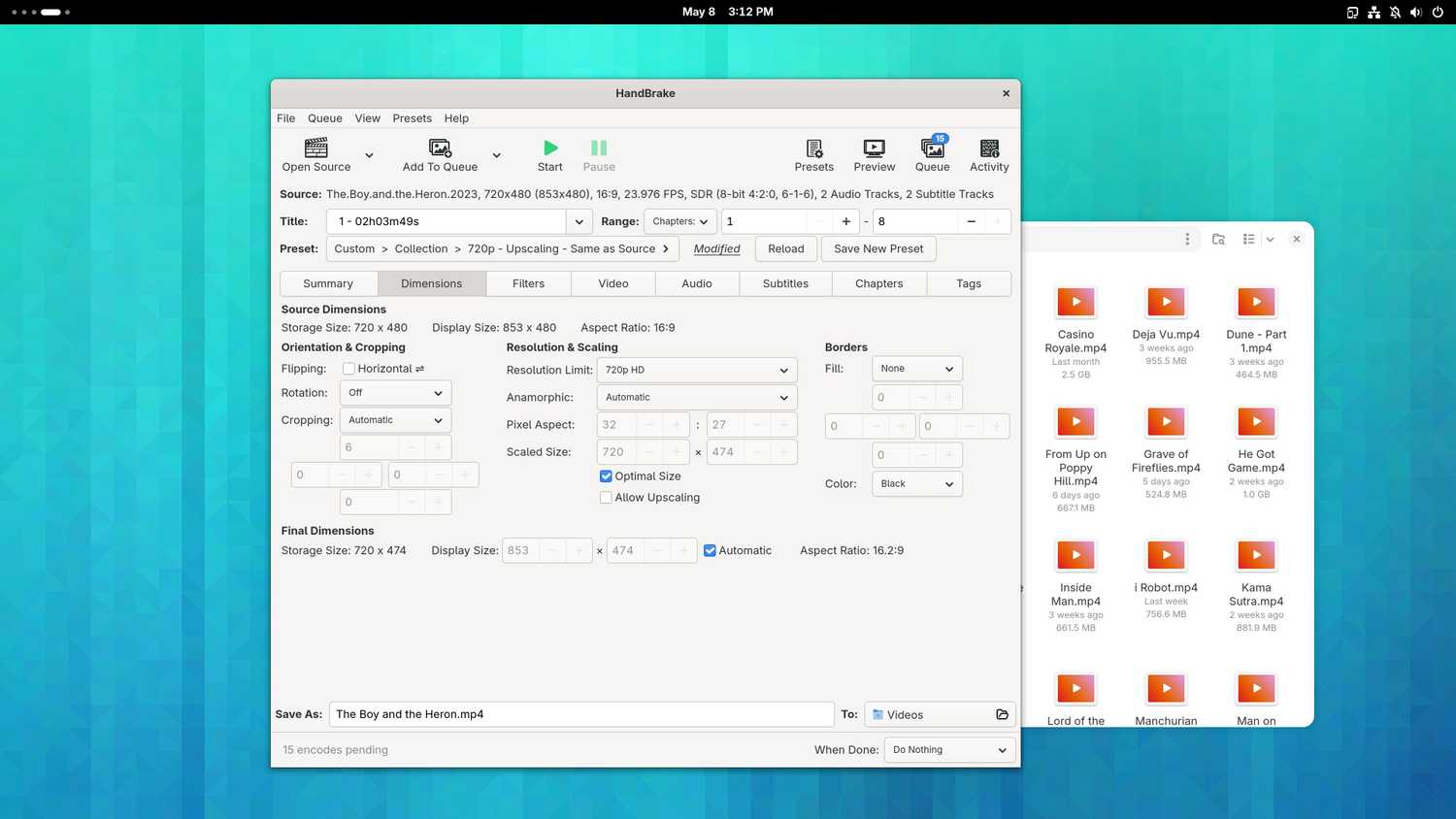
Task: Select Inside Man.mp4 file
Action: coord(1075,586)
